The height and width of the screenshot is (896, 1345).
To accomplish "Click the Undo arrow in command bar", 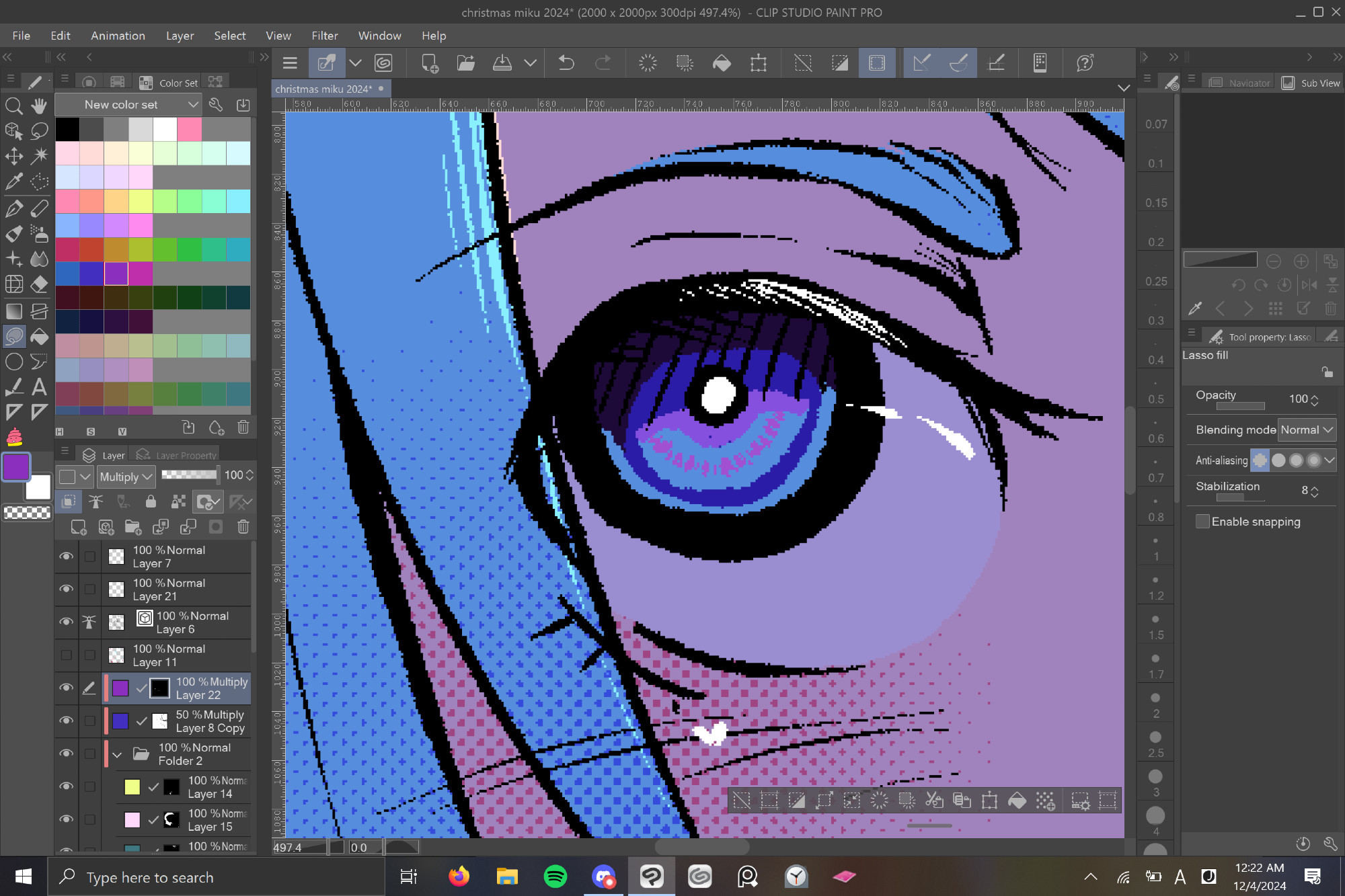I will coord(566,63).
